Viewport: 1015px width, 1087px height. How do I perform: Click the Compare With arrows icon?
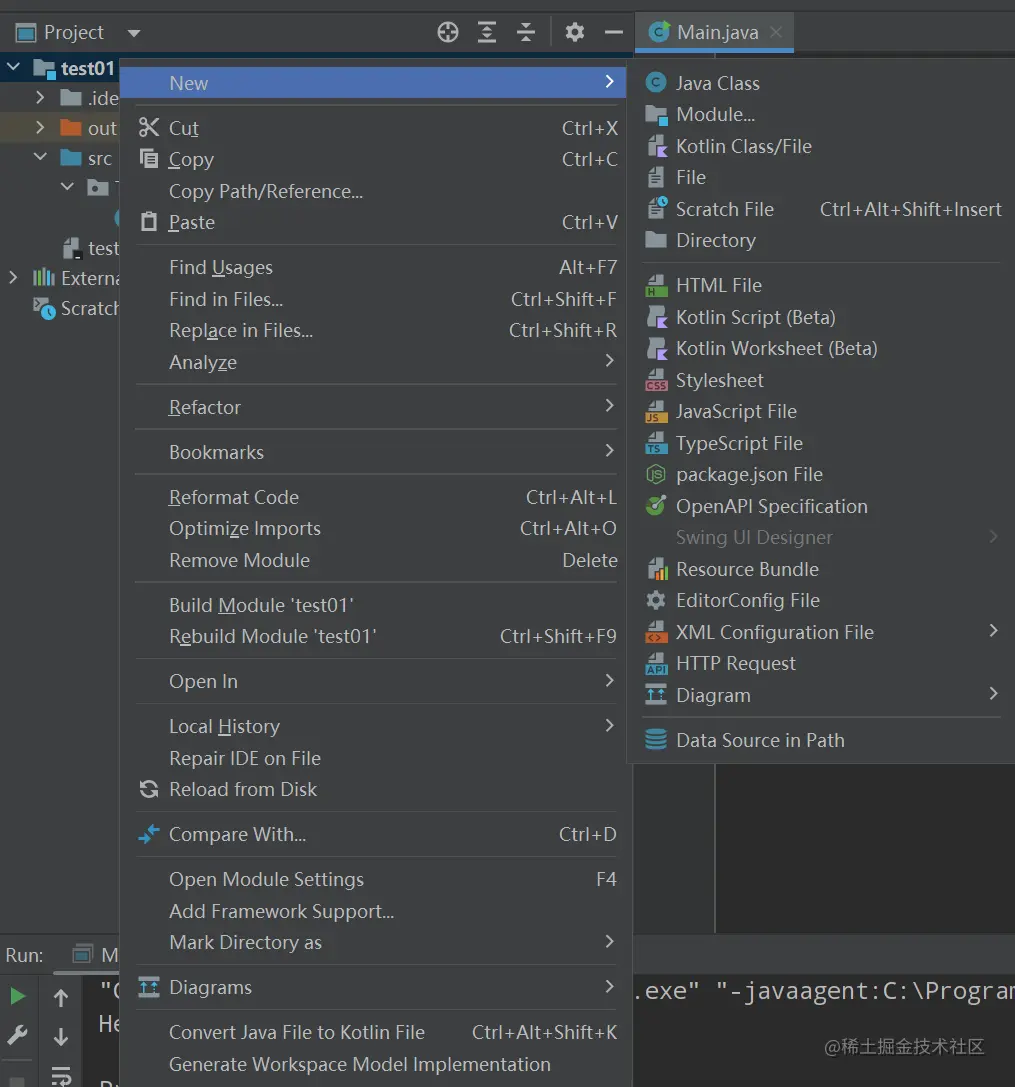(x=148, y=834)
